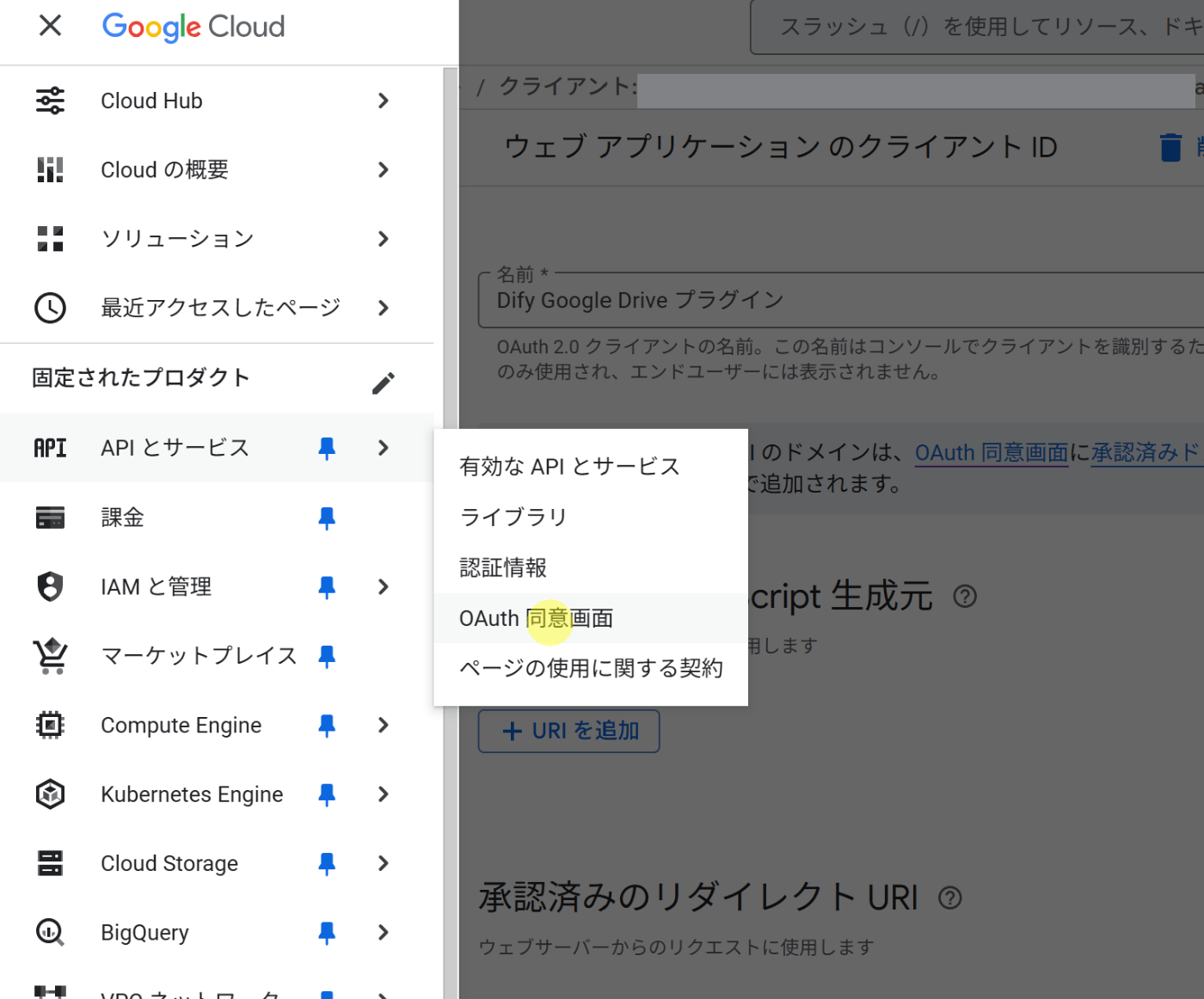Viewport: 1204px width, 999px height.
Task: Edit pinned products with pencil icon
Action: click(x=384, y=383)
